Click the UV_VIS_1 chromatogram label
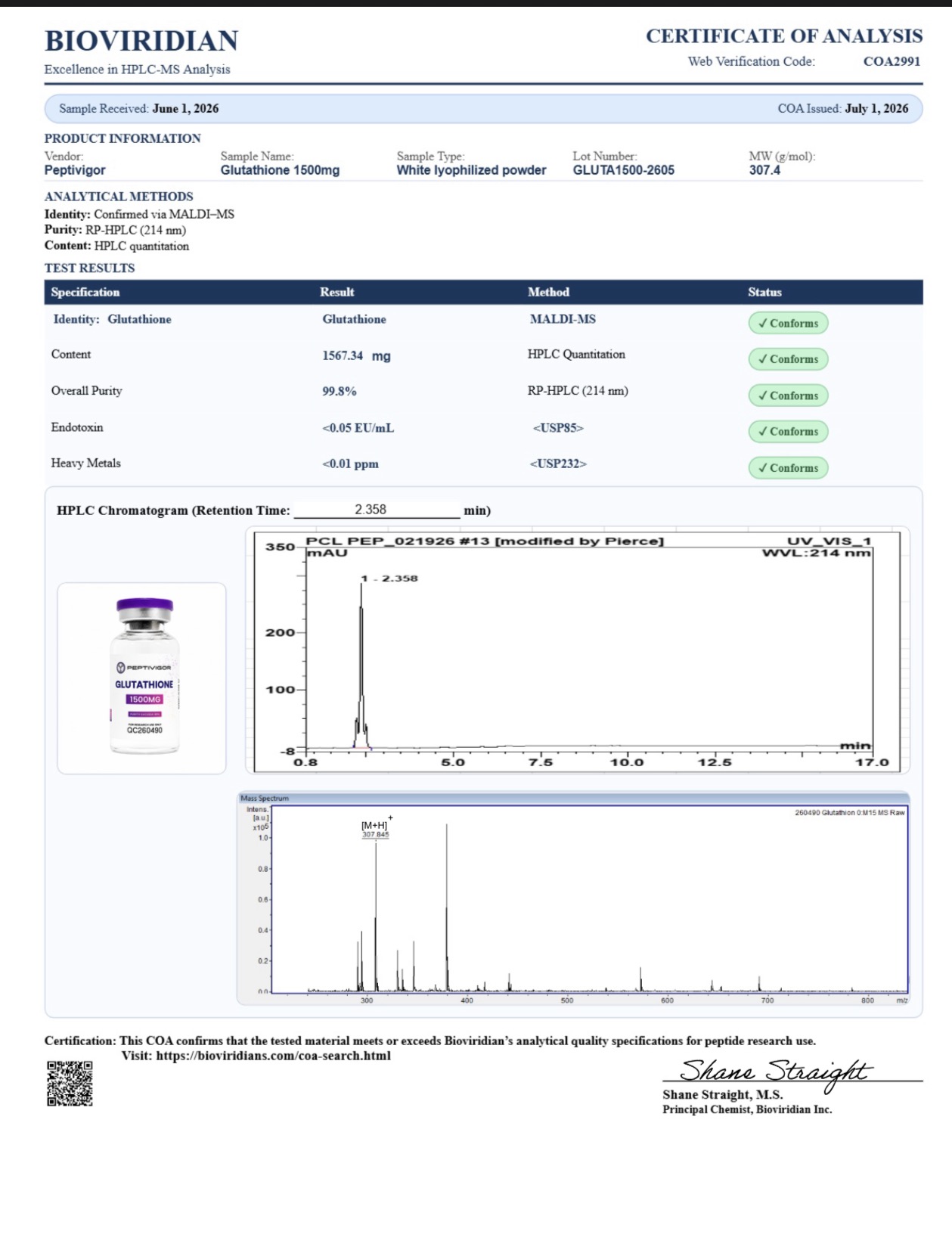Viewport: 952px width, 1247px height. (830, 541)
